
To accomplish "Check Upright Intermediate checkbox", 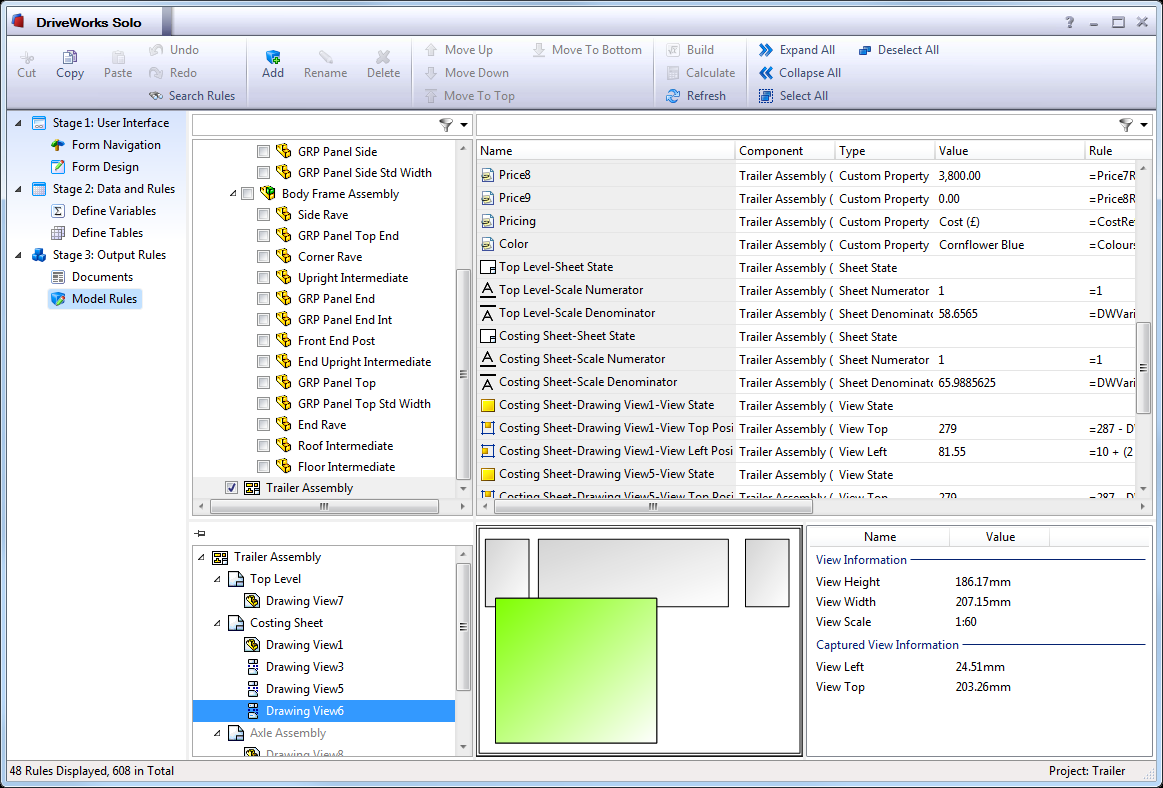I will pyautogui.click(x=263, y=278).
